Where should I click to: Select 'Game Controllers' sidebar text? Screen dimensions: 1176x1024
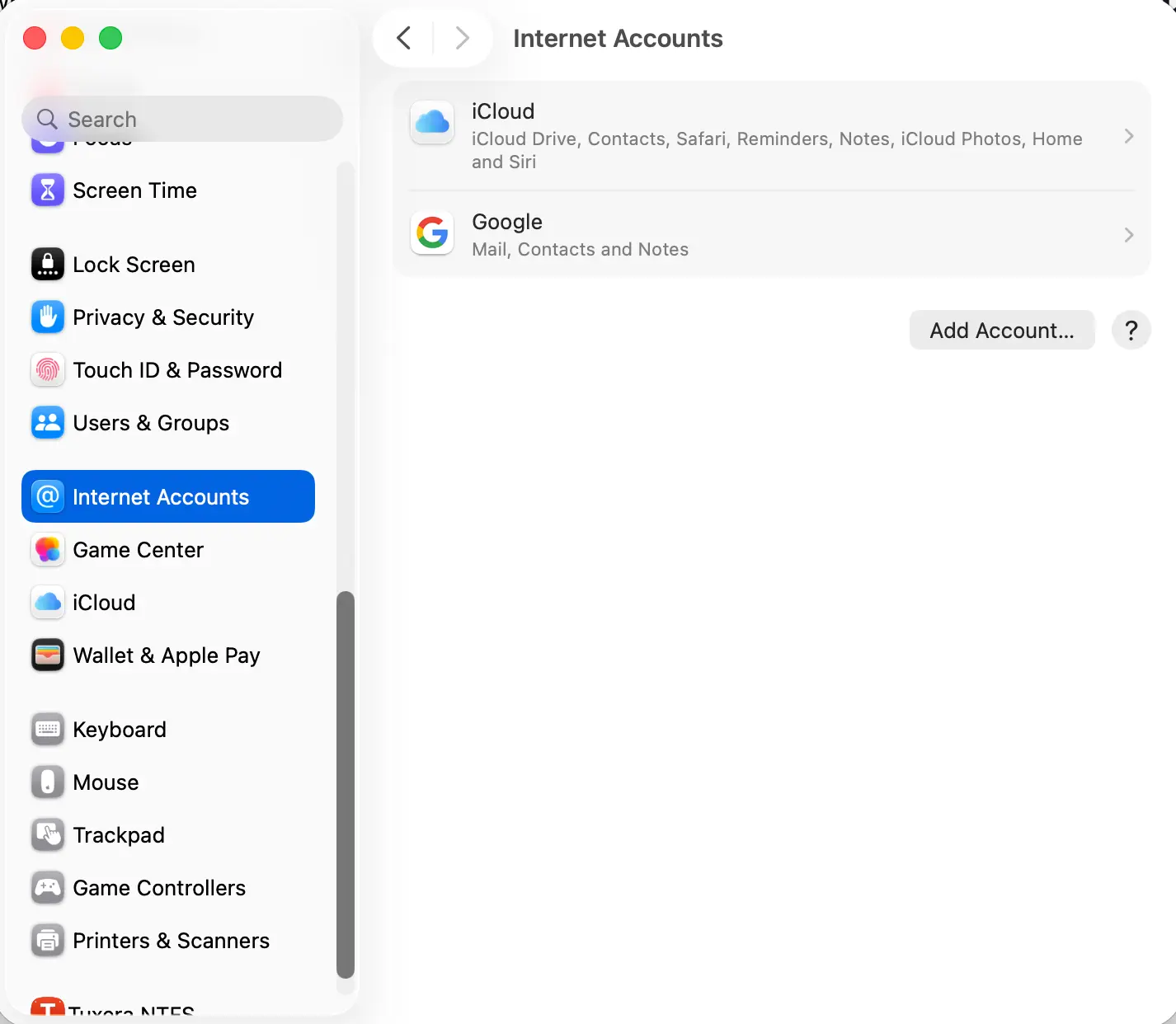click(159, 888)
